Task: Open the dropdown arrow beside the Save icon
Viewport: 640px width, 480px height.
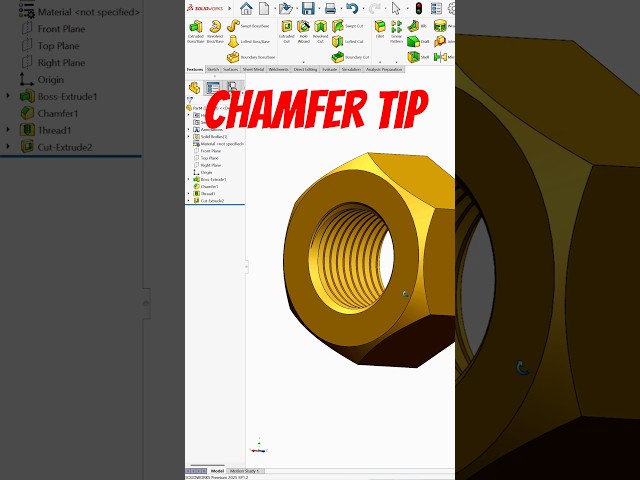Action: (319, 8)
